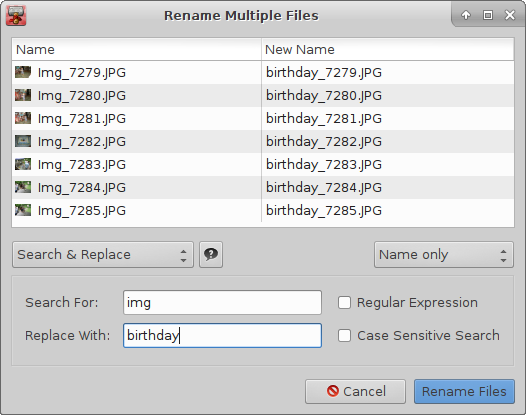Open the help speech-bubble icon button
The image size is (526, 415).
tap(211, 255)
